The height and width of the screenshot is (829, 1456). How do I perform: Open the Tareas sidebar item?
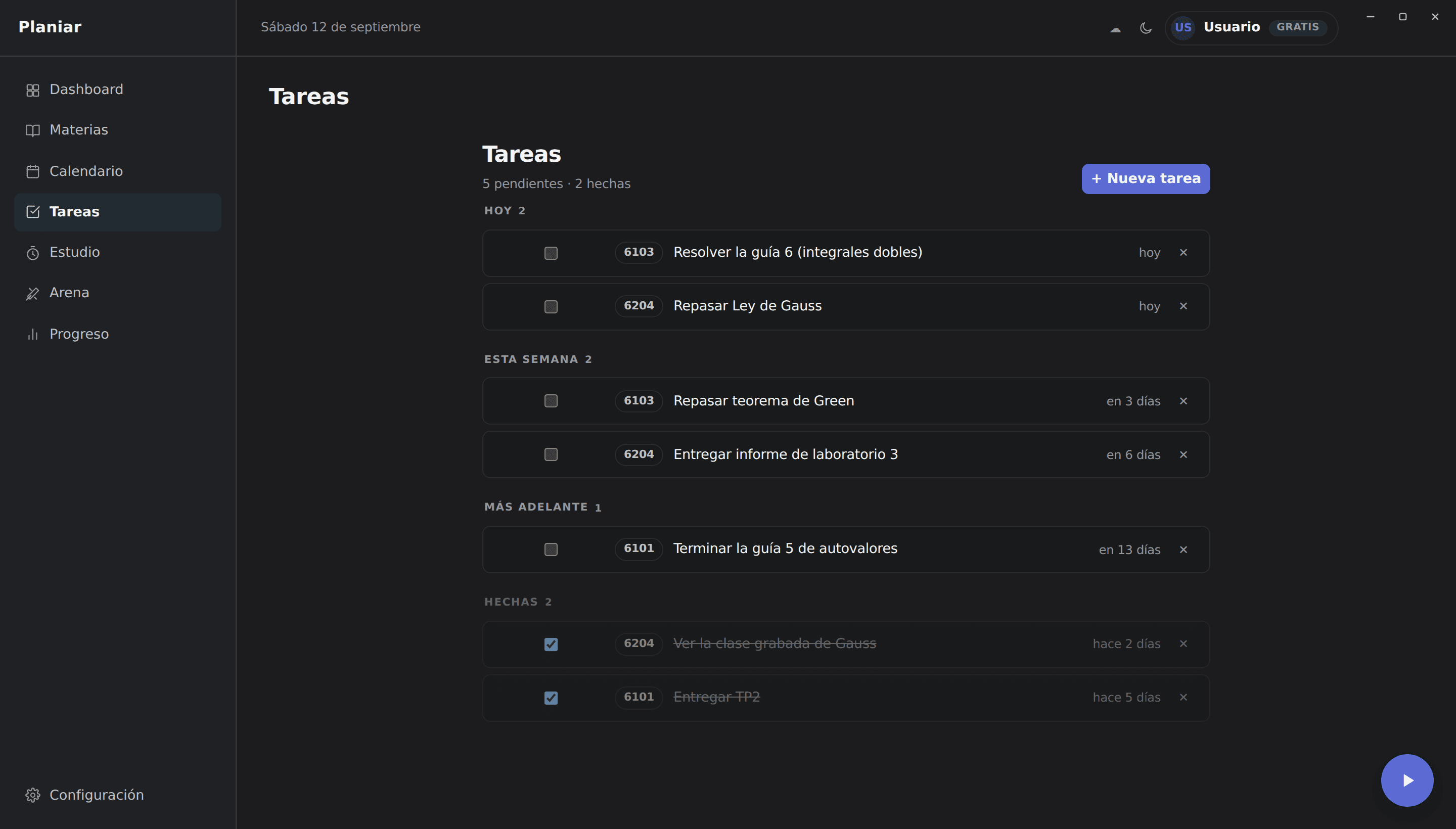[x=118, y=212]
